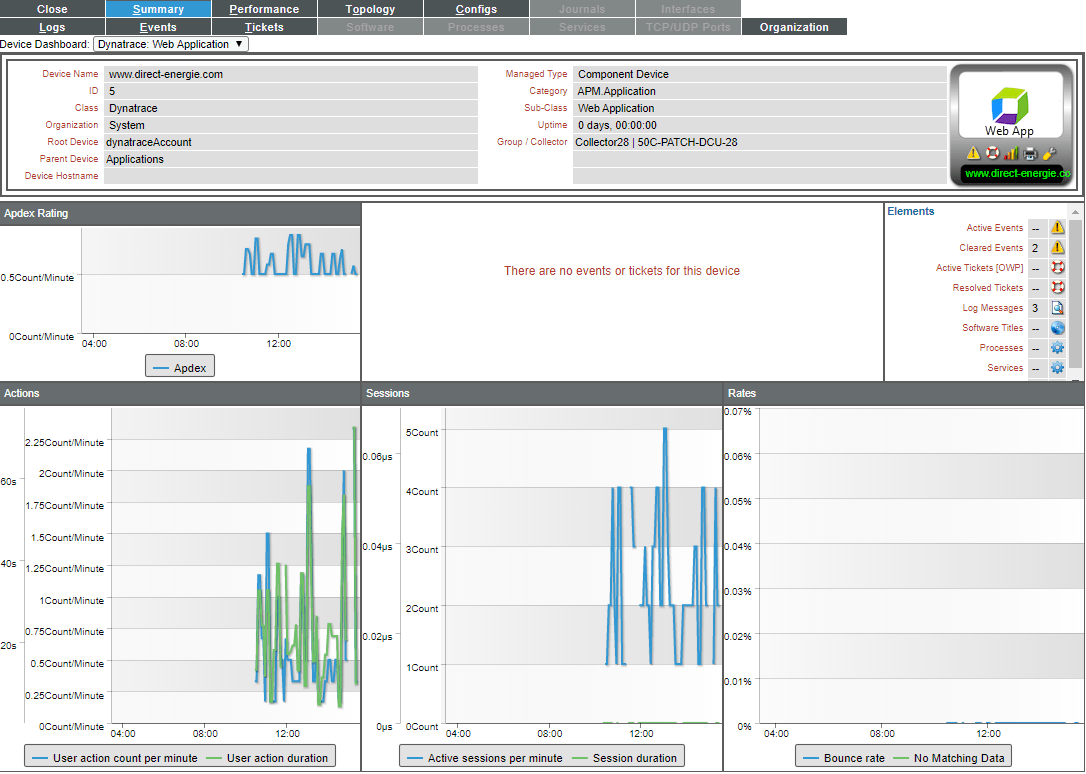
Task: Click the printer report icon on device badge
Action: point(1029,153)
